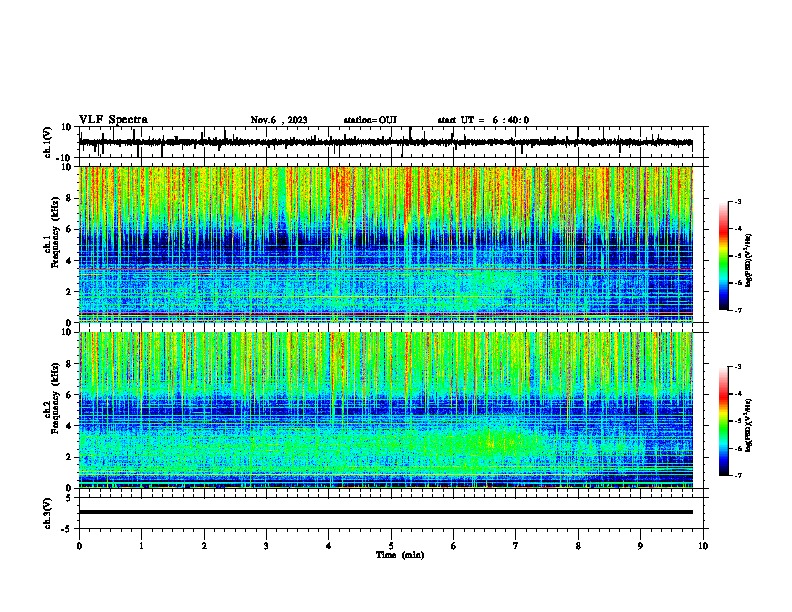The width and height of the screenshot is (792, 612).
Task: Click the time axis tick label '5'
Action: click(391, 546)
